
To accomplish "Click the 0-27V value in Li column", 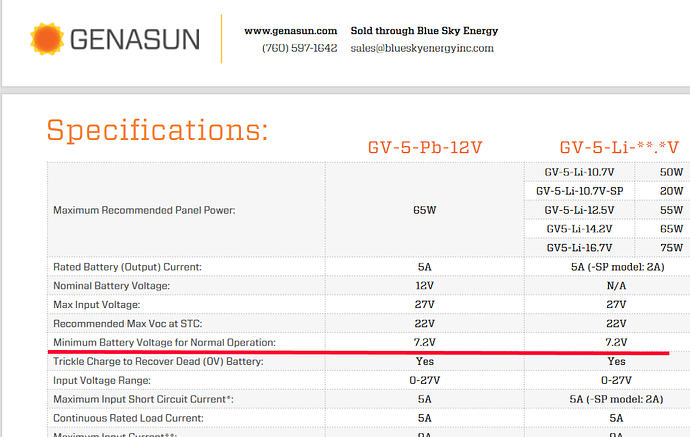I will point(616,380).
